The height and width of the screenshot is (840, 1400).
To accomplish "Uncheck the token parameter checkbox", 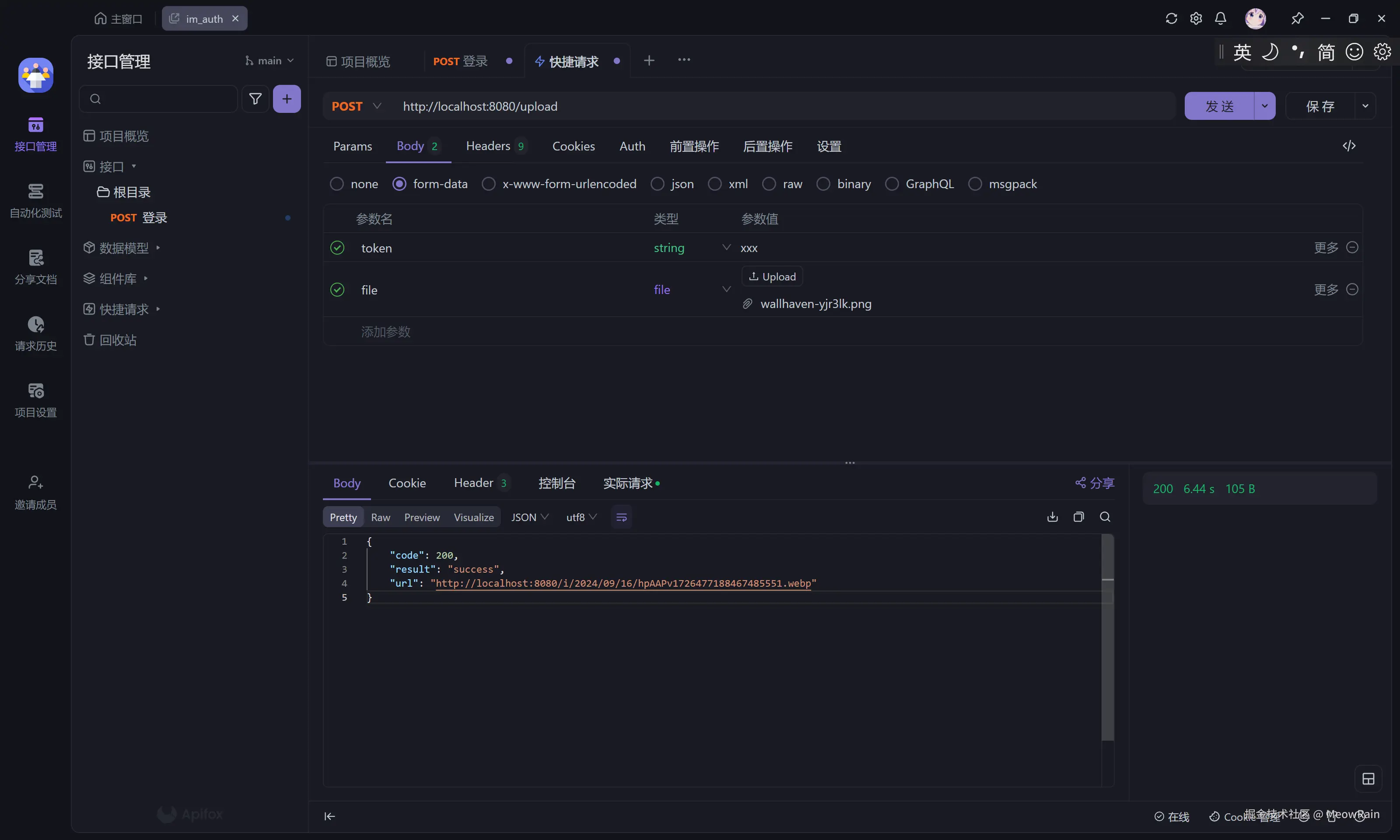I will (337, 248).
